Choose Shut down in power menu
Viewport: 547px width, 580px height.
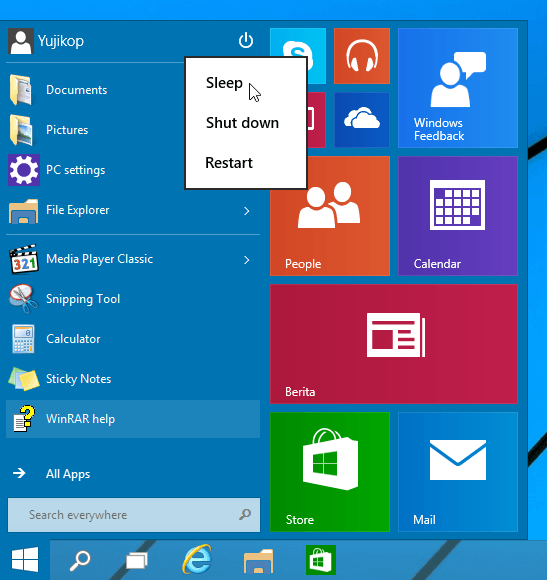point(242,123)
